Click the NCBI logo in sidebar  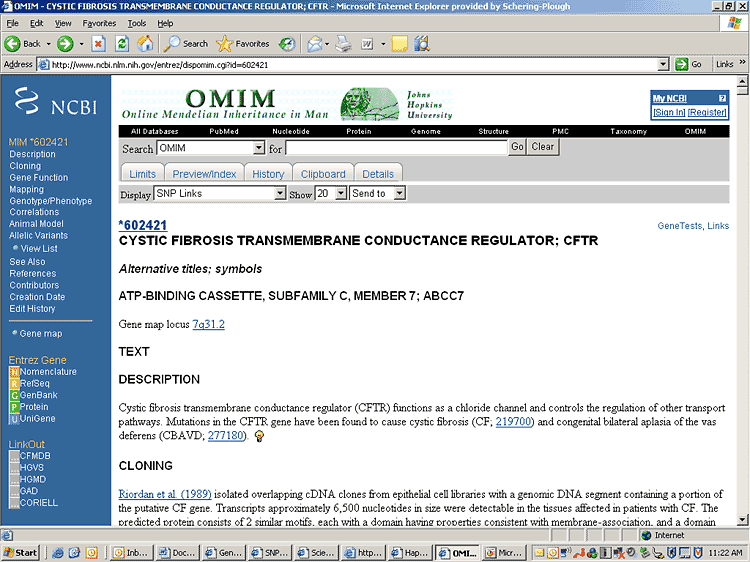pos(55,102)
